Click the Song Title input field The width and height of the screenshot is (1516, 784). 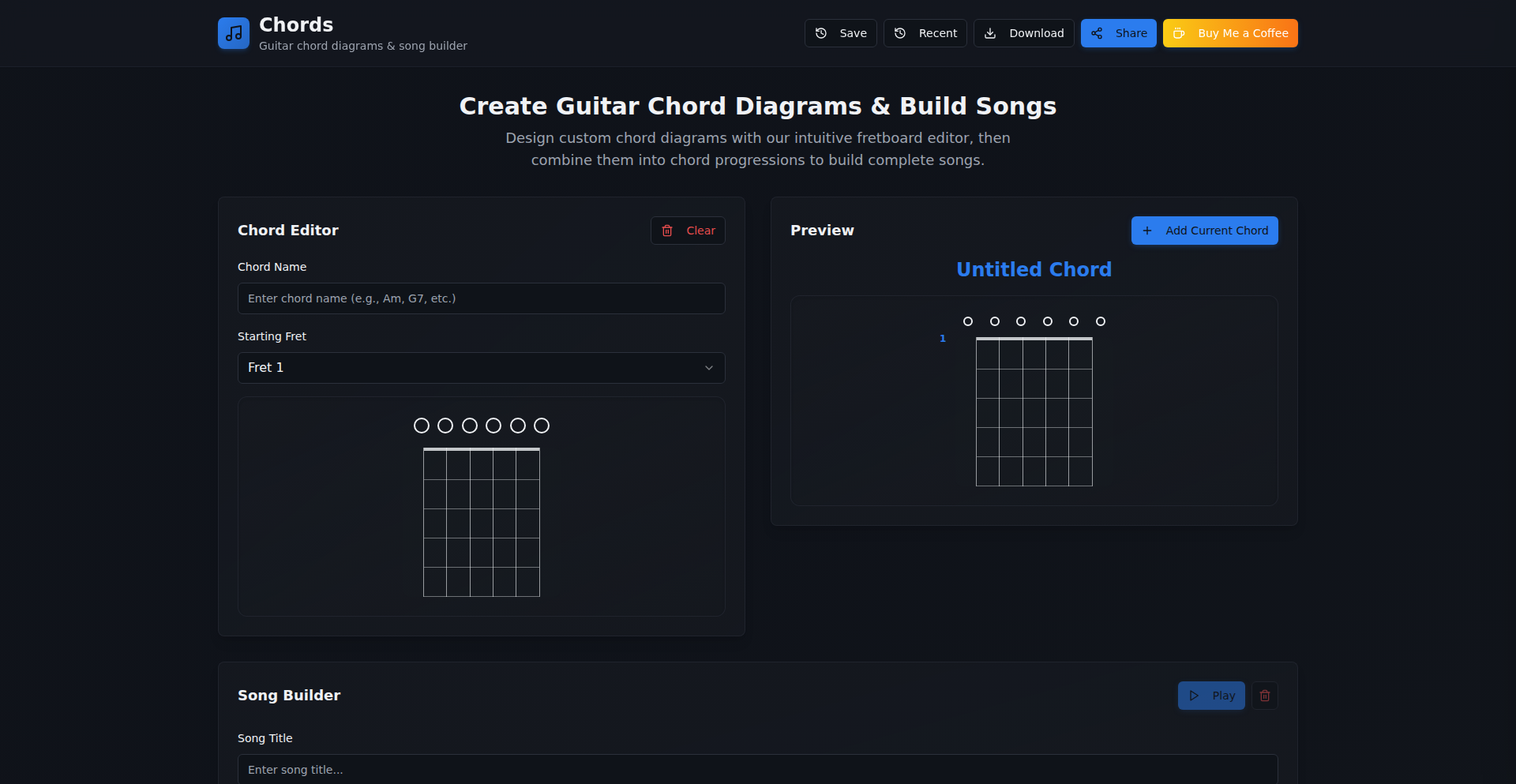pyautogui.click(x=756, y=769)
